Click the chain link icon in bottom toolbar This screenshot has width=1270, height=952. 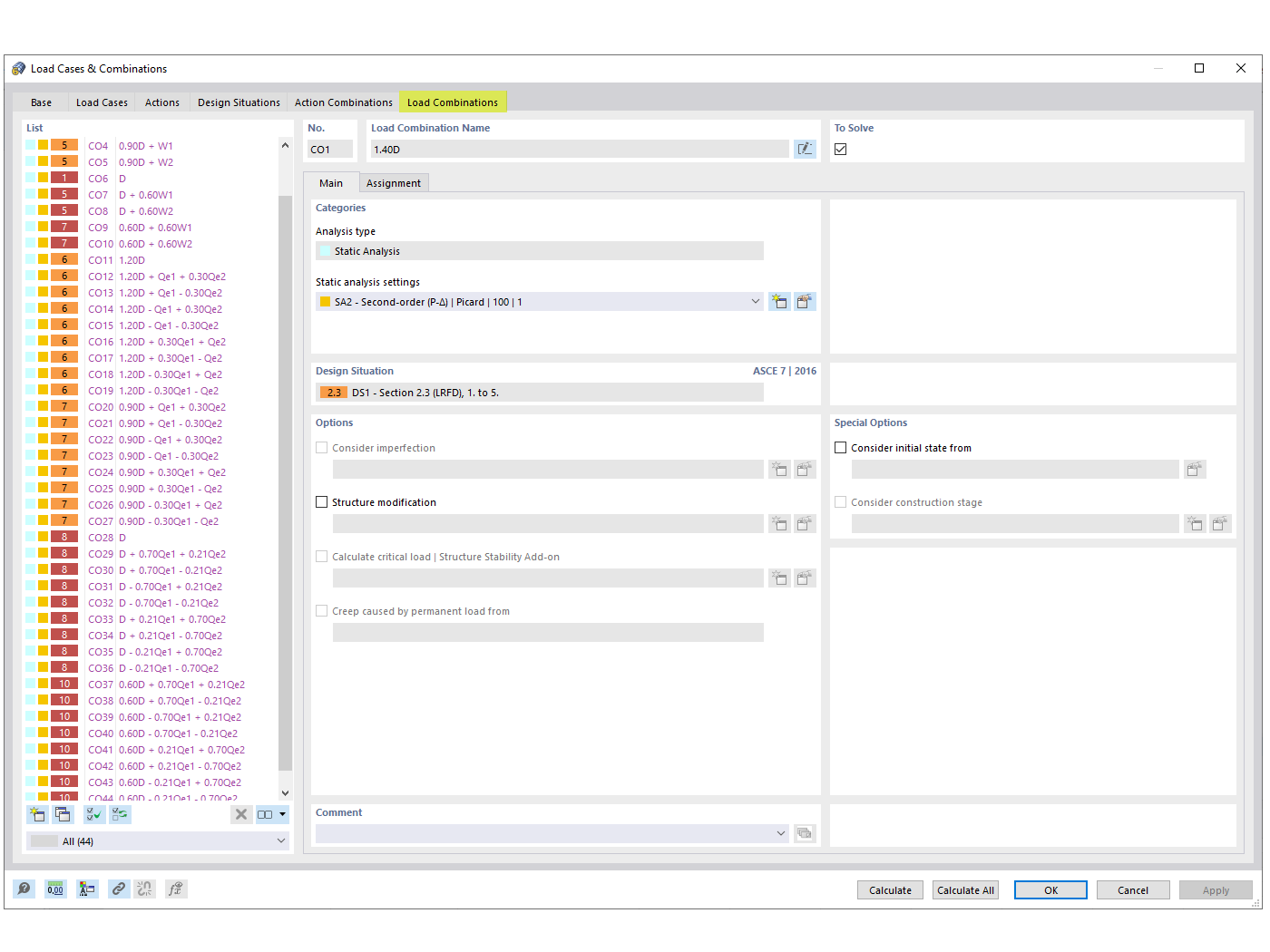[118, 889]
